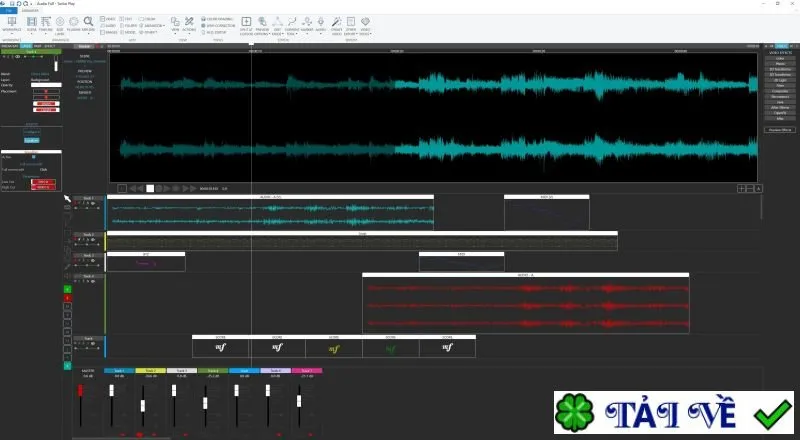This screenshot has height=440, width=800.
Task: Switch to the highlighted blue panel tab
Action: [x=26, y=46]
